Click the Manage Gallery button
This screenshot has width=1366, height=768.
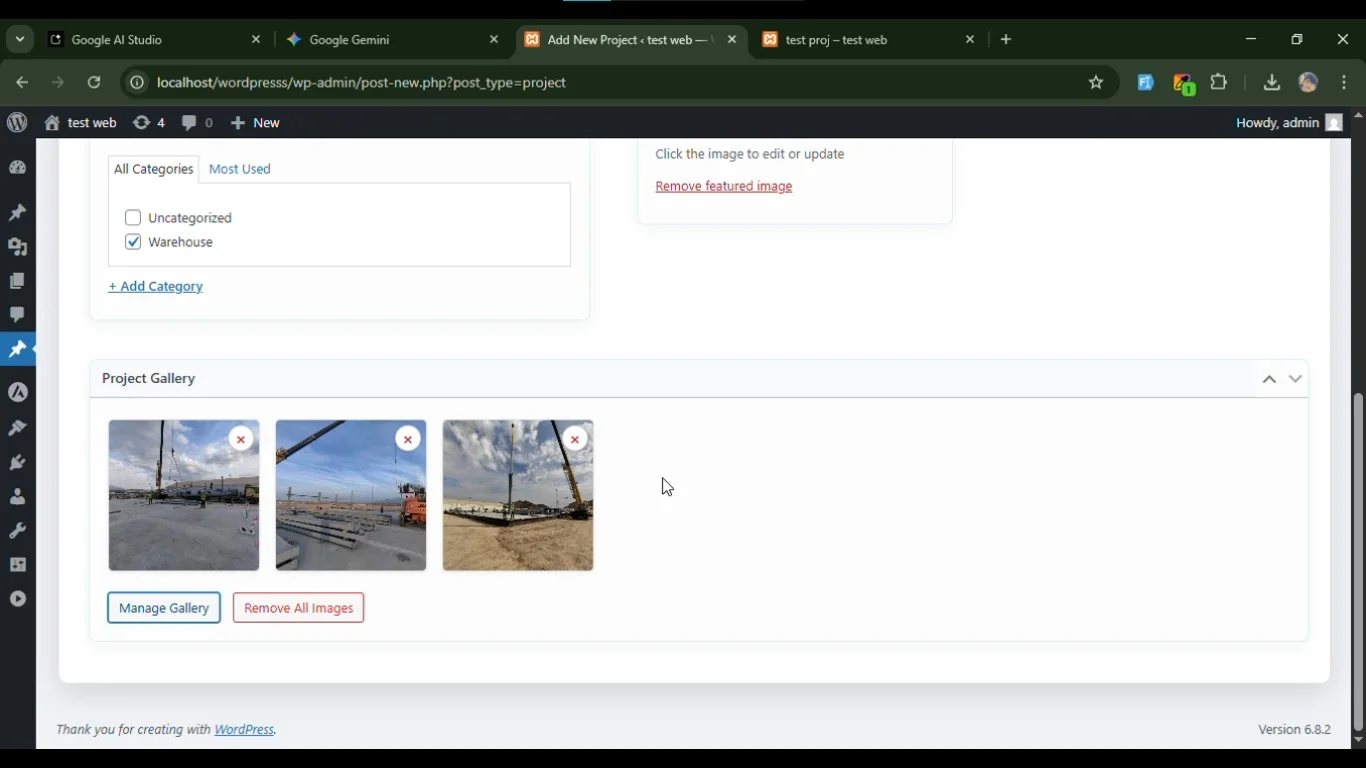[x=164, y=608]
